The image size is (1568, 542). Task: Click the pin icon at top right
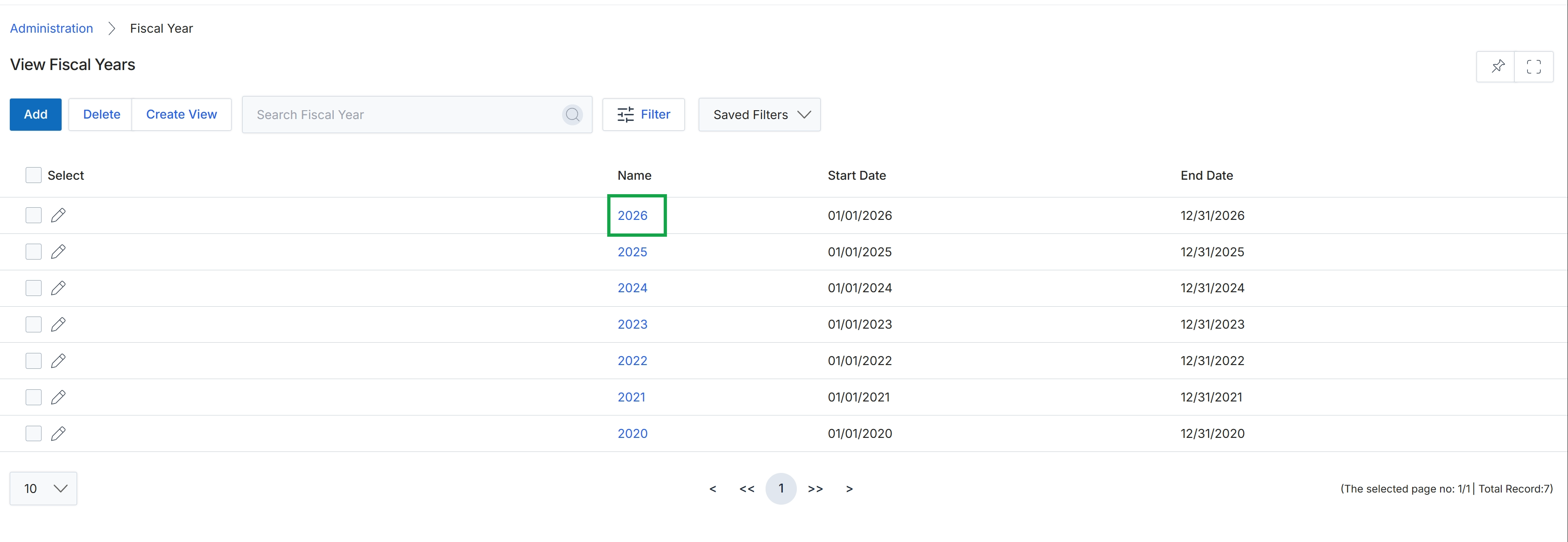1498,66
